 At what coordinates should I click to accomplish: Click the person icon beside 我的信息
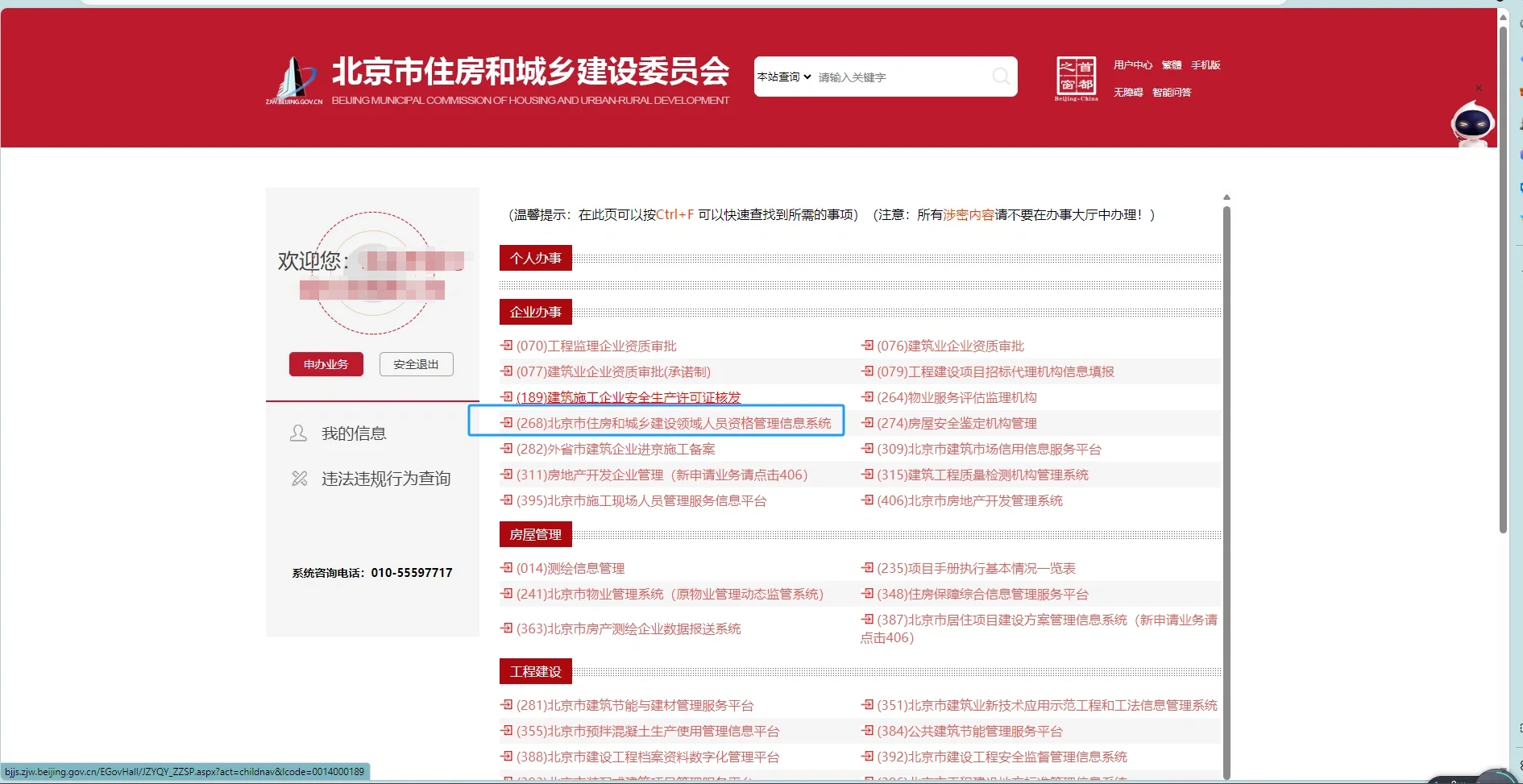coord(298,433)
